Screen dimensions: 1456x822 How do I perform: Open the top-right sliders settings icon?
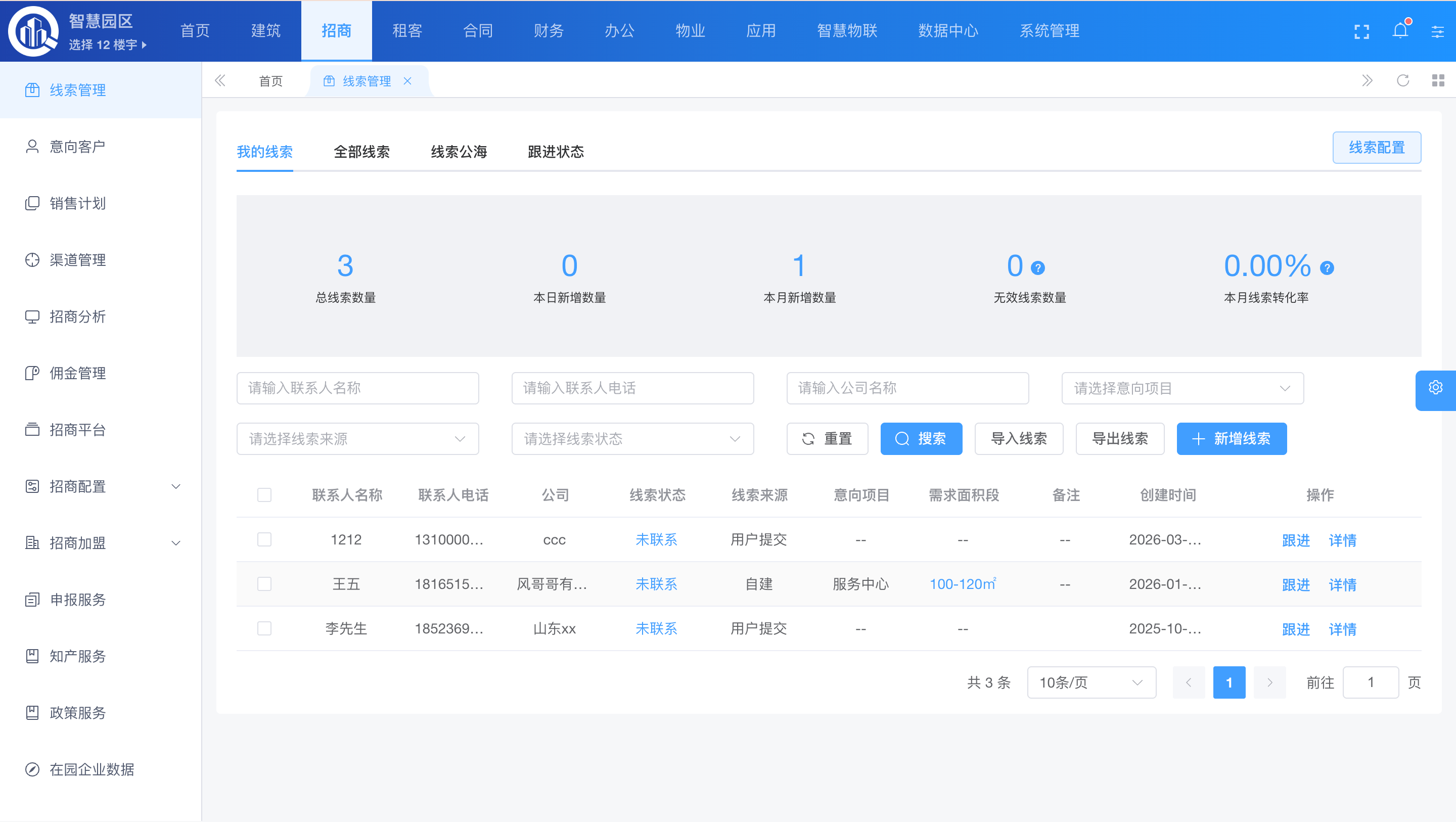(x=1437, y=32)
